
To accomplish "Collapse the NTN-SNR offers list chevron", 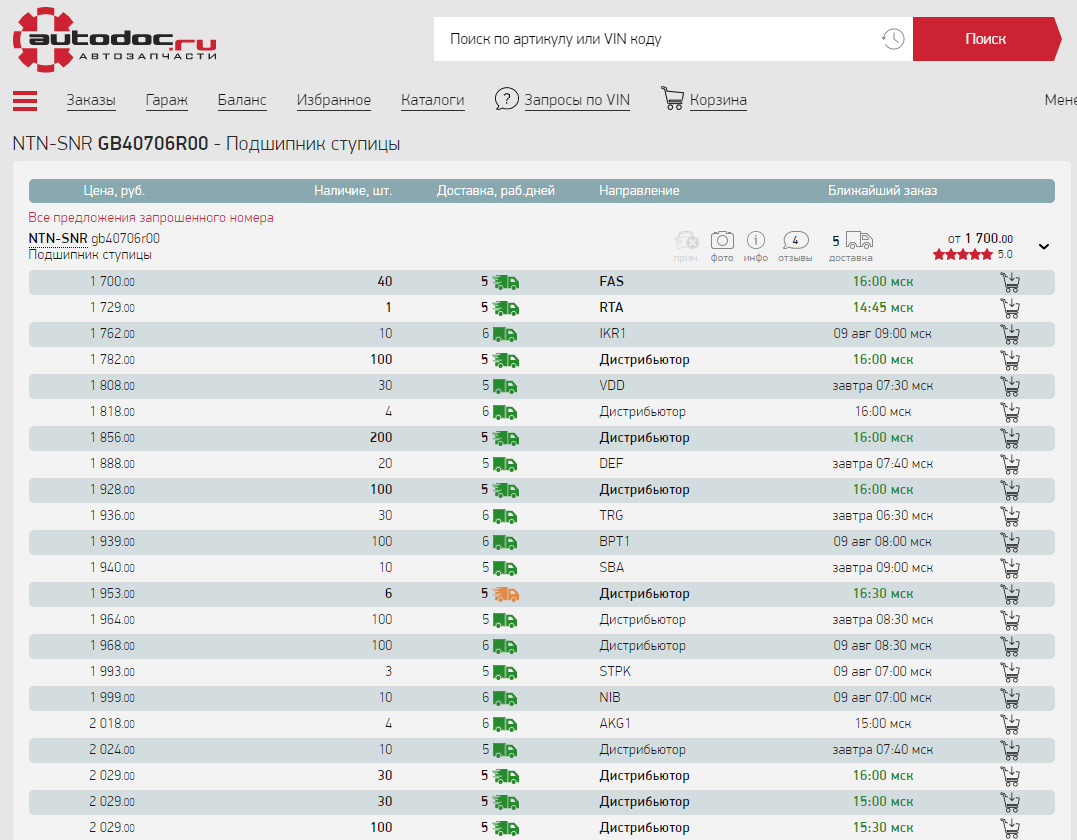I will point(1044,247).
